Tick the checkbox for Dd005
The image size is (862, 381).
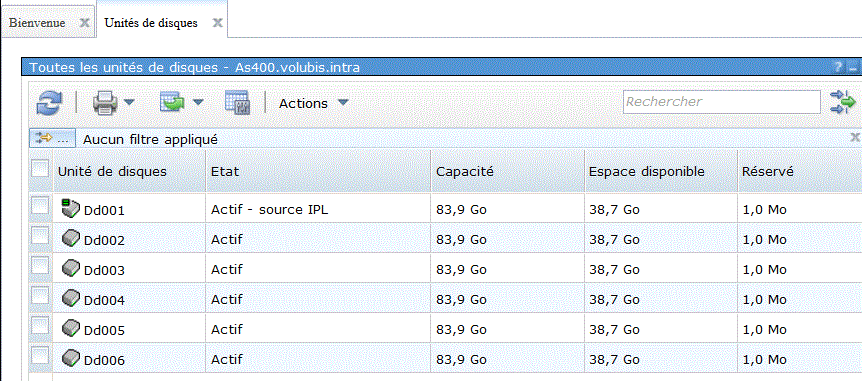[40, 327]
